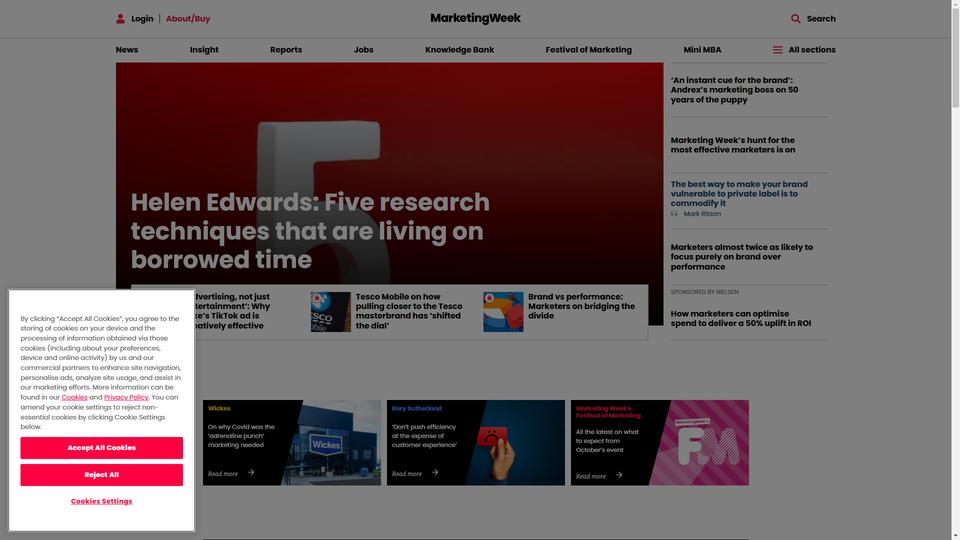Viewport: 960px width, 540px height.
Task: Click the Mark Ritson author name
Action: point(702,214)
